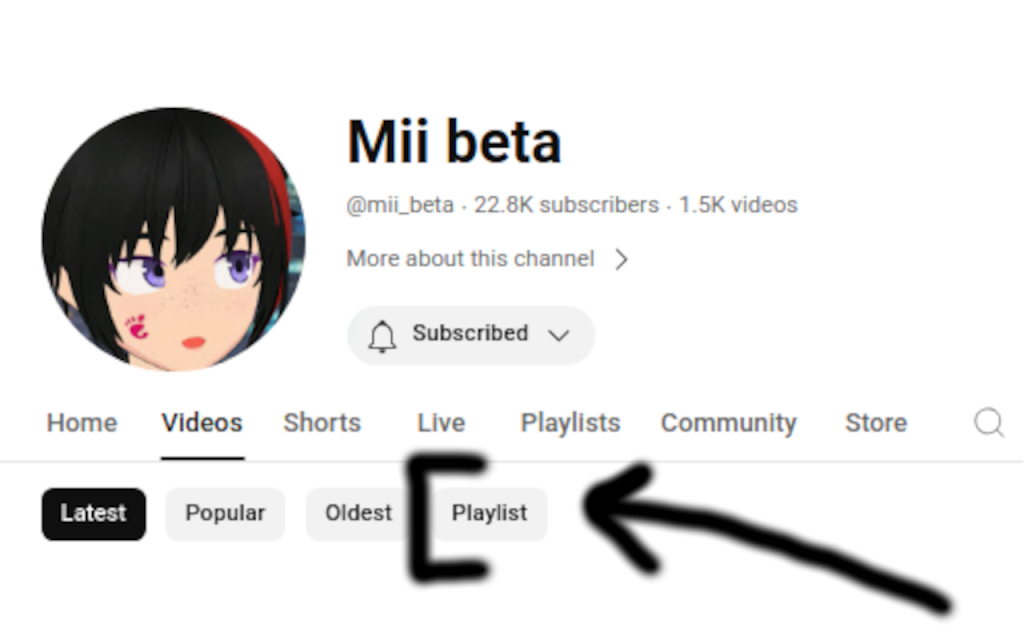
Task: Switch to the Home tab
Action: pyautogui.click(x=82, y=423)
